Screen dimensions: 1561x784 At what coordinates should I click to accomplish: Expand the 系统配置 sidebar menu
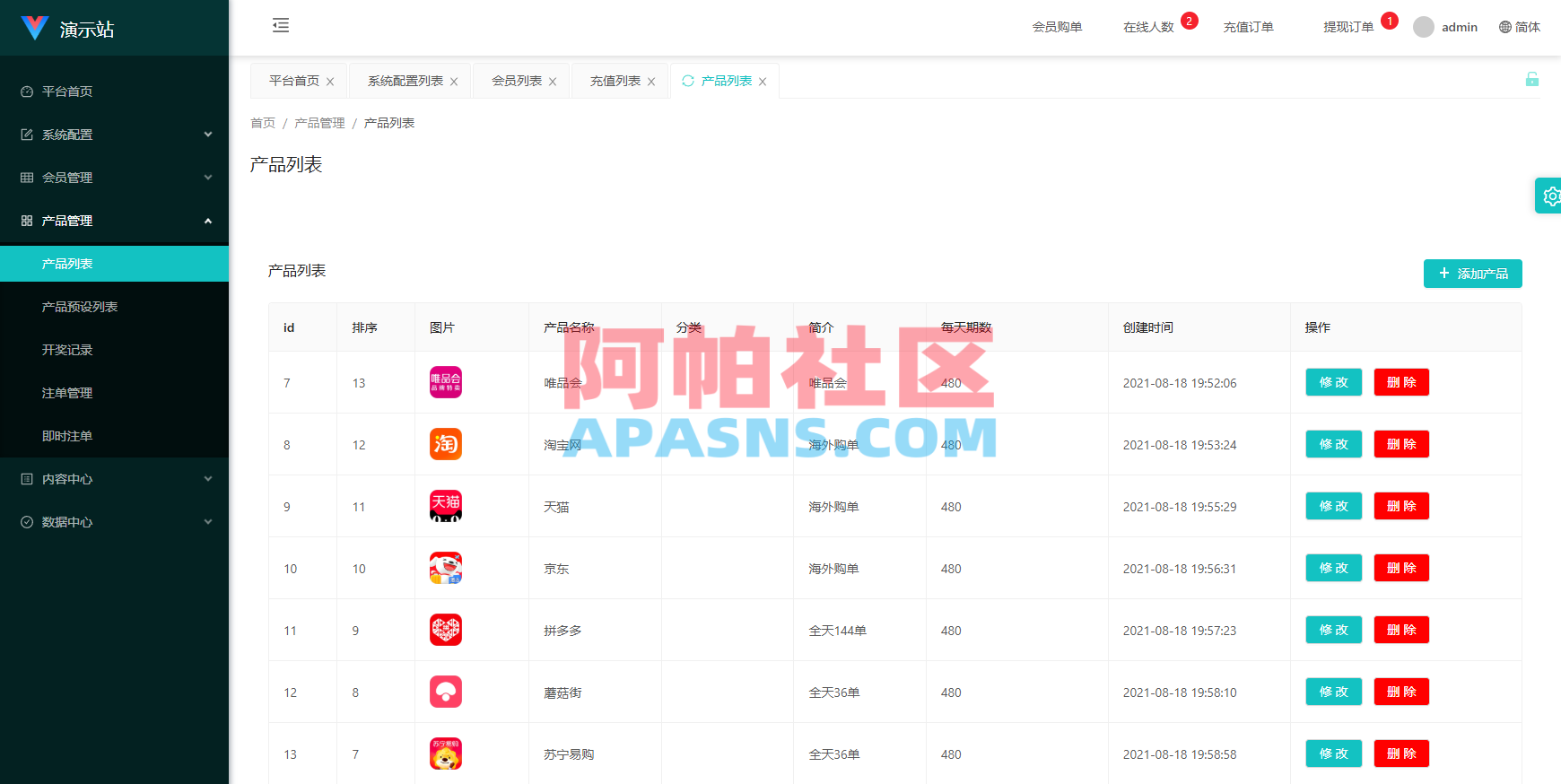click(114, 135)
